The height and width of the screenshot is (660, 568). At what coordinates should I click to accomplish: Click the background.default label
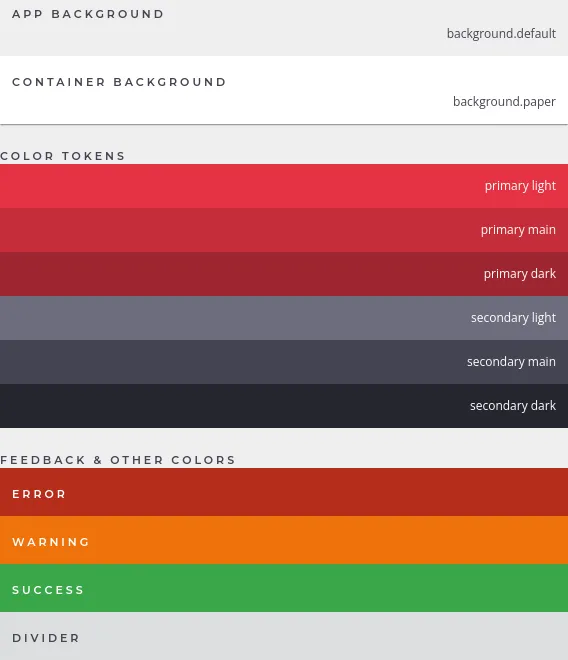501,34
